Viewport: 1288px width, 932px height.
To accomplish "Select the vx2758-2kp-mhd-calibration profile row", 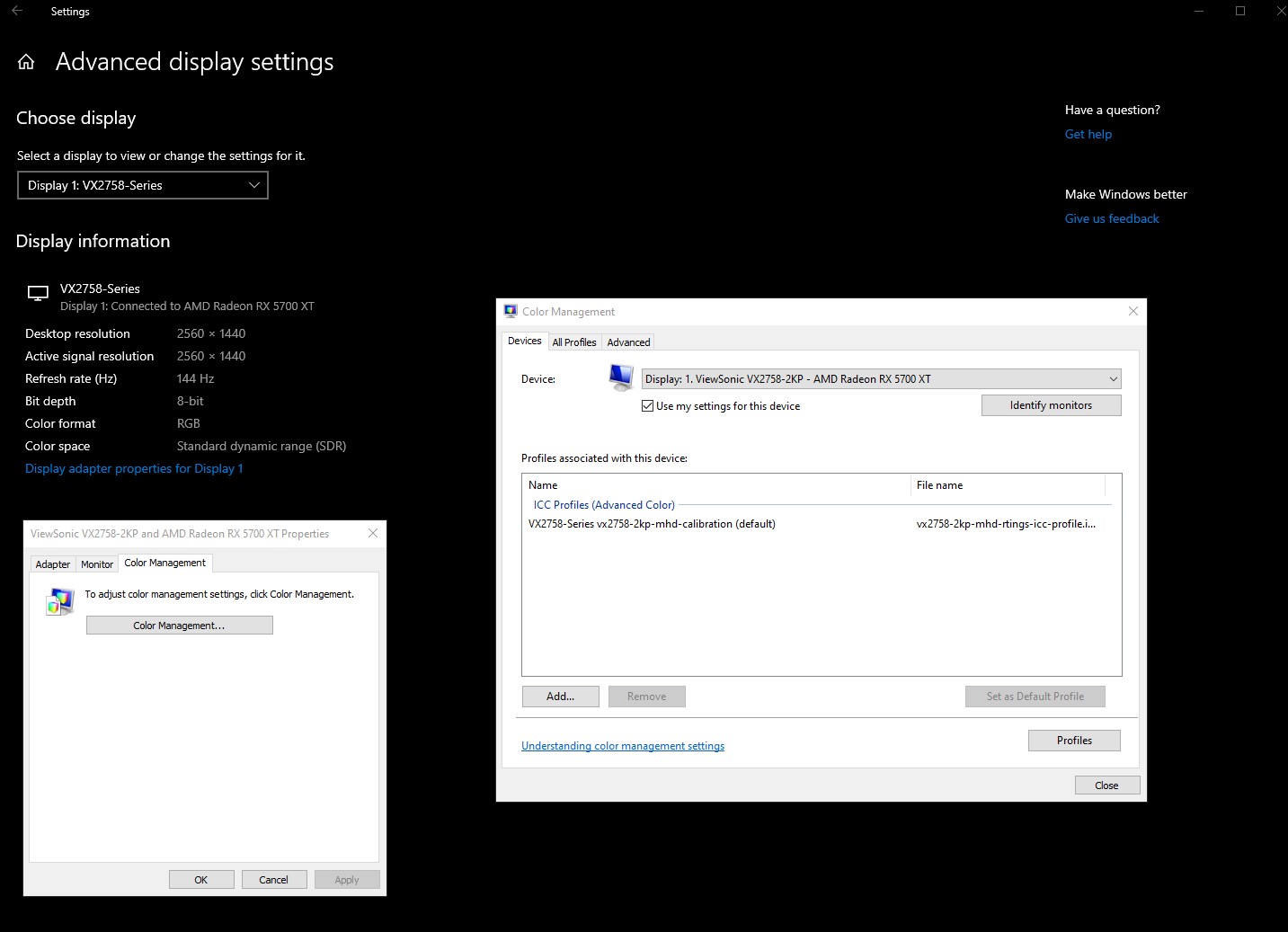I will pos(818,524).
